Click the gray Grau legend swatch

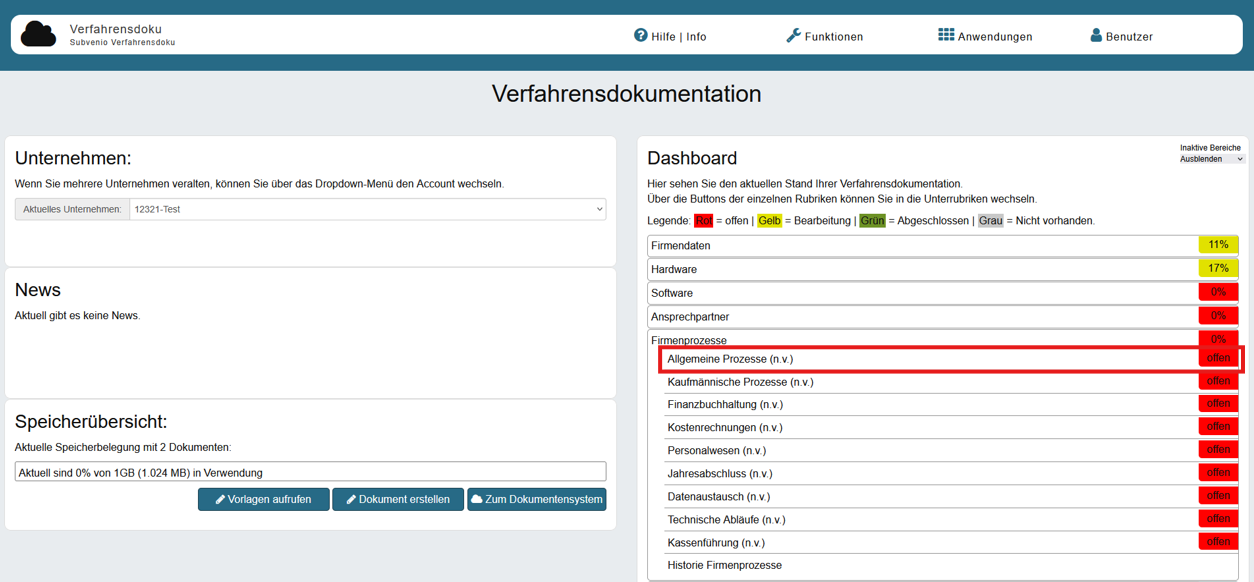click(x=991, y=220)
